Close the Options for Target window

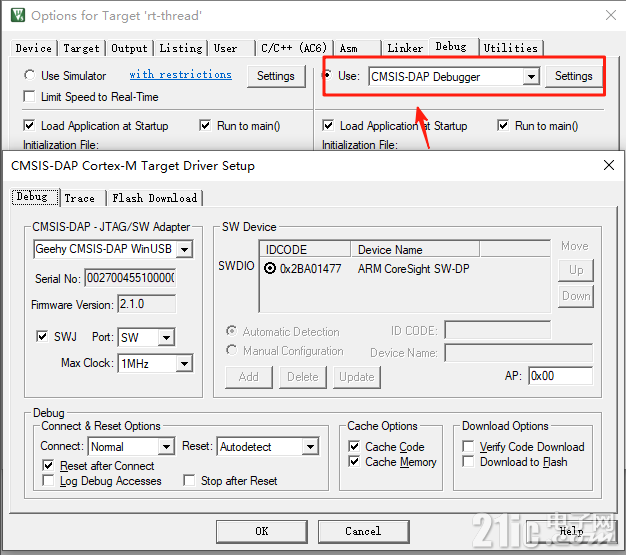[x=610, y=15]
